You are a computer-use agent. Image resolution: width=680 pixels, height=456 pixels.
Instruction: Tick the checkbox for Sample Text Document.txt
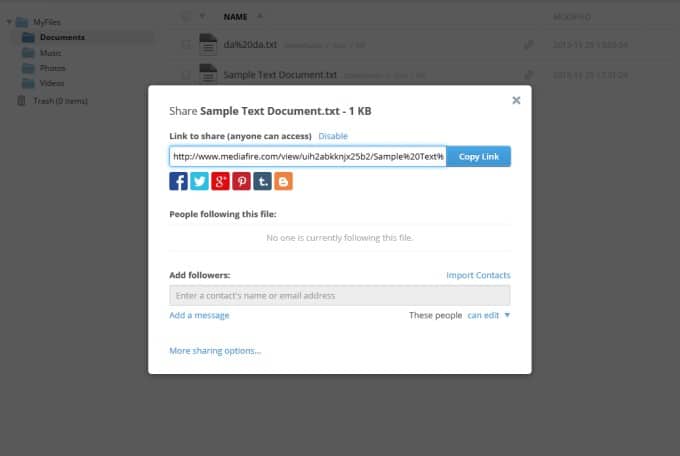click(186, 75)
